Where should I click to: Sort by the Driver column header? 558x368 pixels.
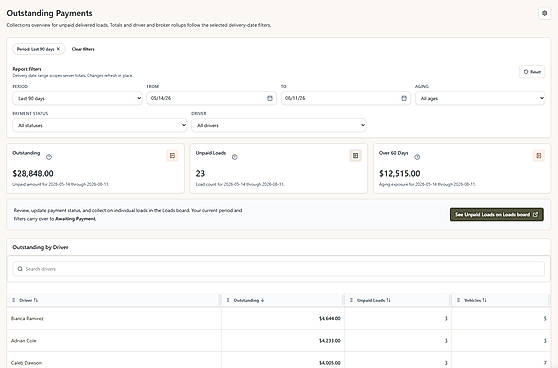point(28,300)
